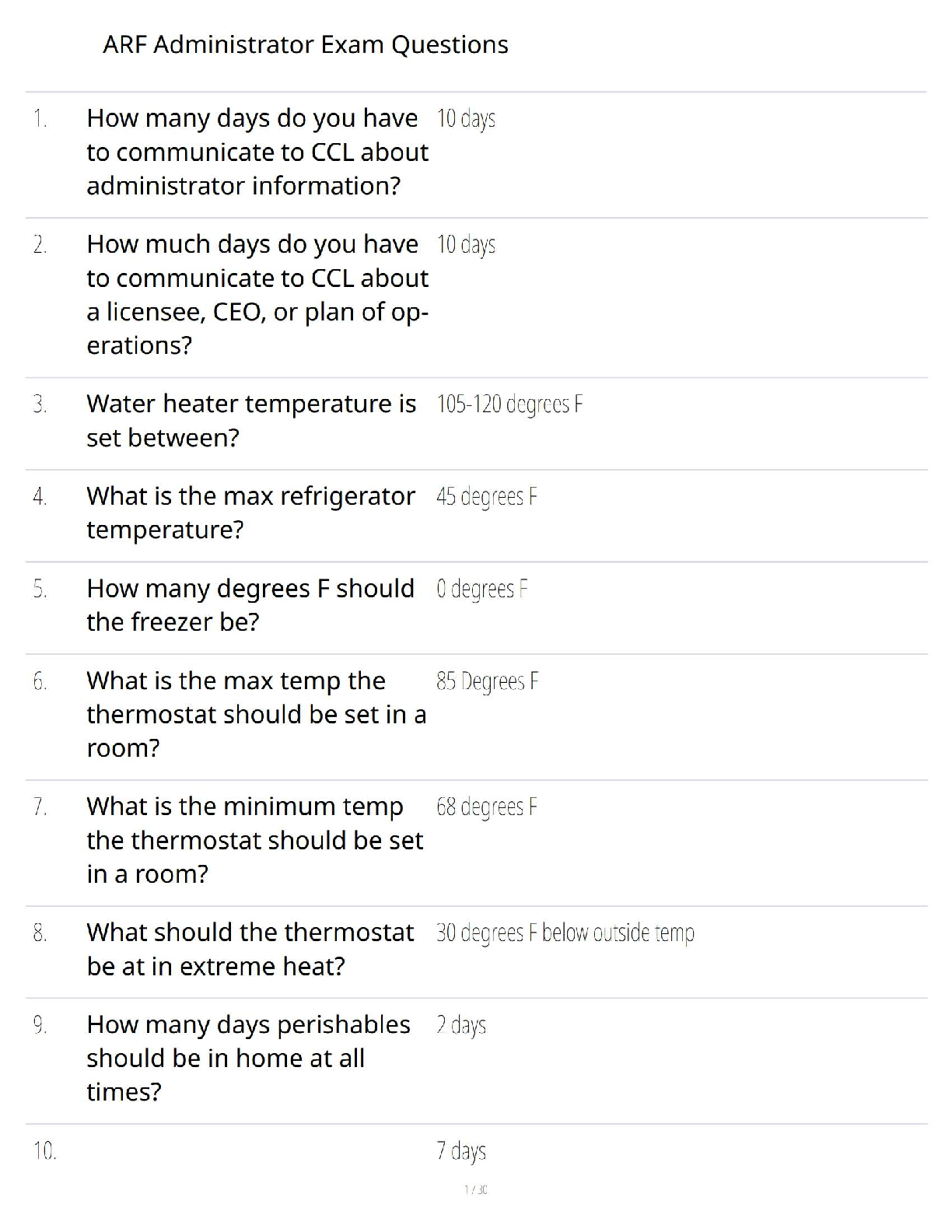Click the freezer degrees question

click(x=250, y=604)
